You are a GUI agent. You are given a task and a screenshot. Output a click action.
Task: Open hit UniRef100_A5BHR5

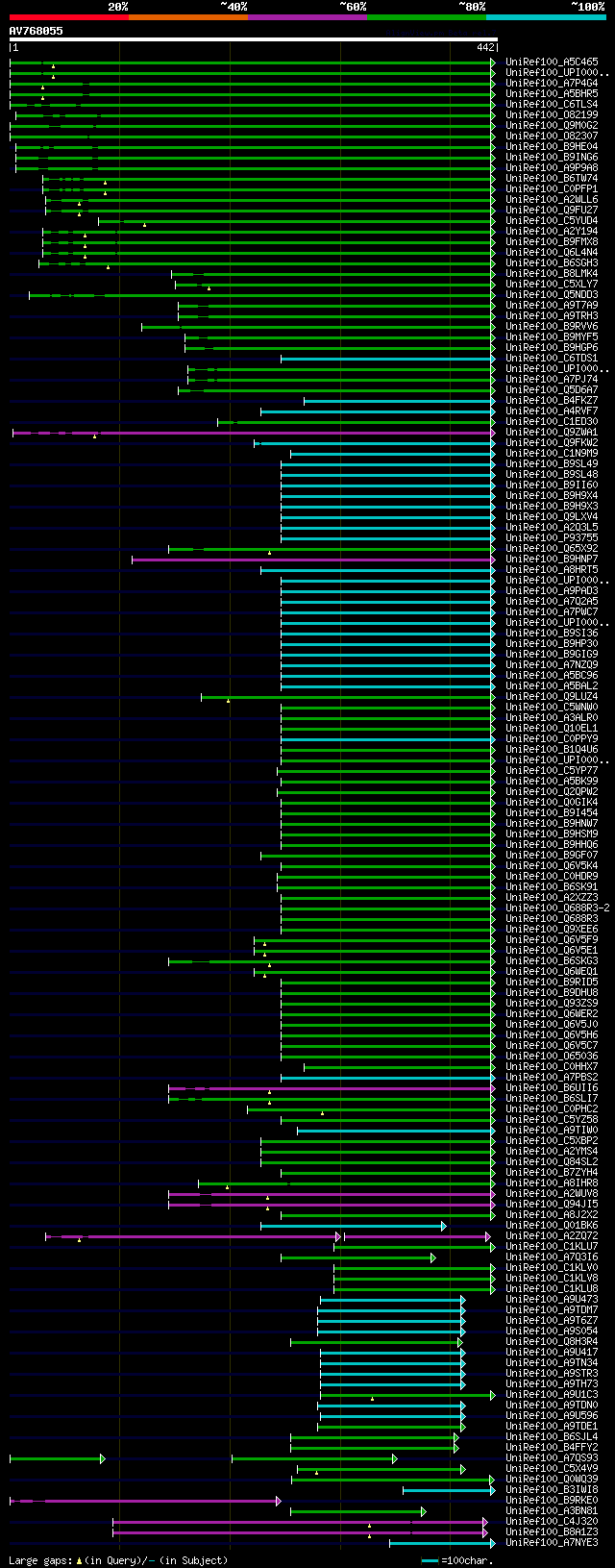tap(552, 94)
